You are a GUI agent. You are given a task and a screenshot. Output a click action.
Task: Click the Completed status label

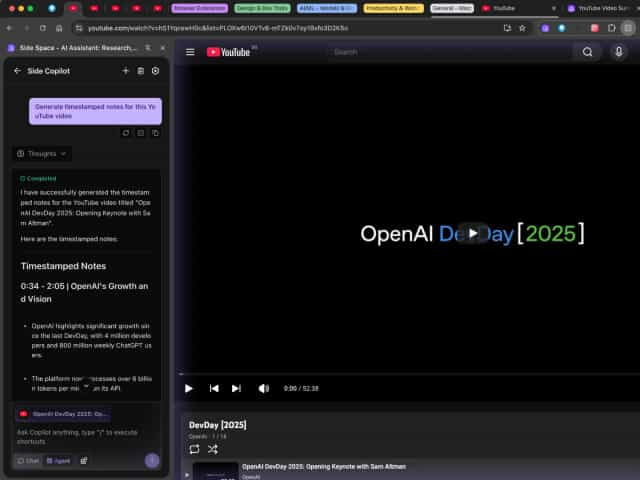(38, 178)
